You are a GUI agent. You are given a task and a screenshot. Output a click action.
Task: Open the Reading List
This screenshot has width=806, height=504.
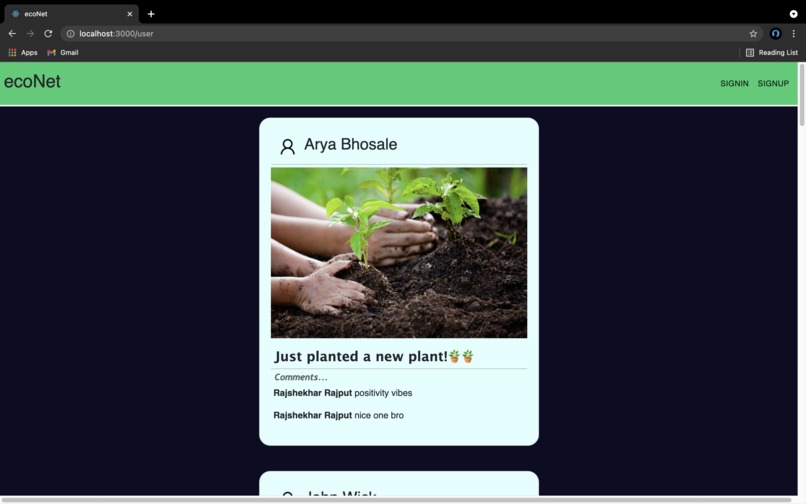pos(772,52)
